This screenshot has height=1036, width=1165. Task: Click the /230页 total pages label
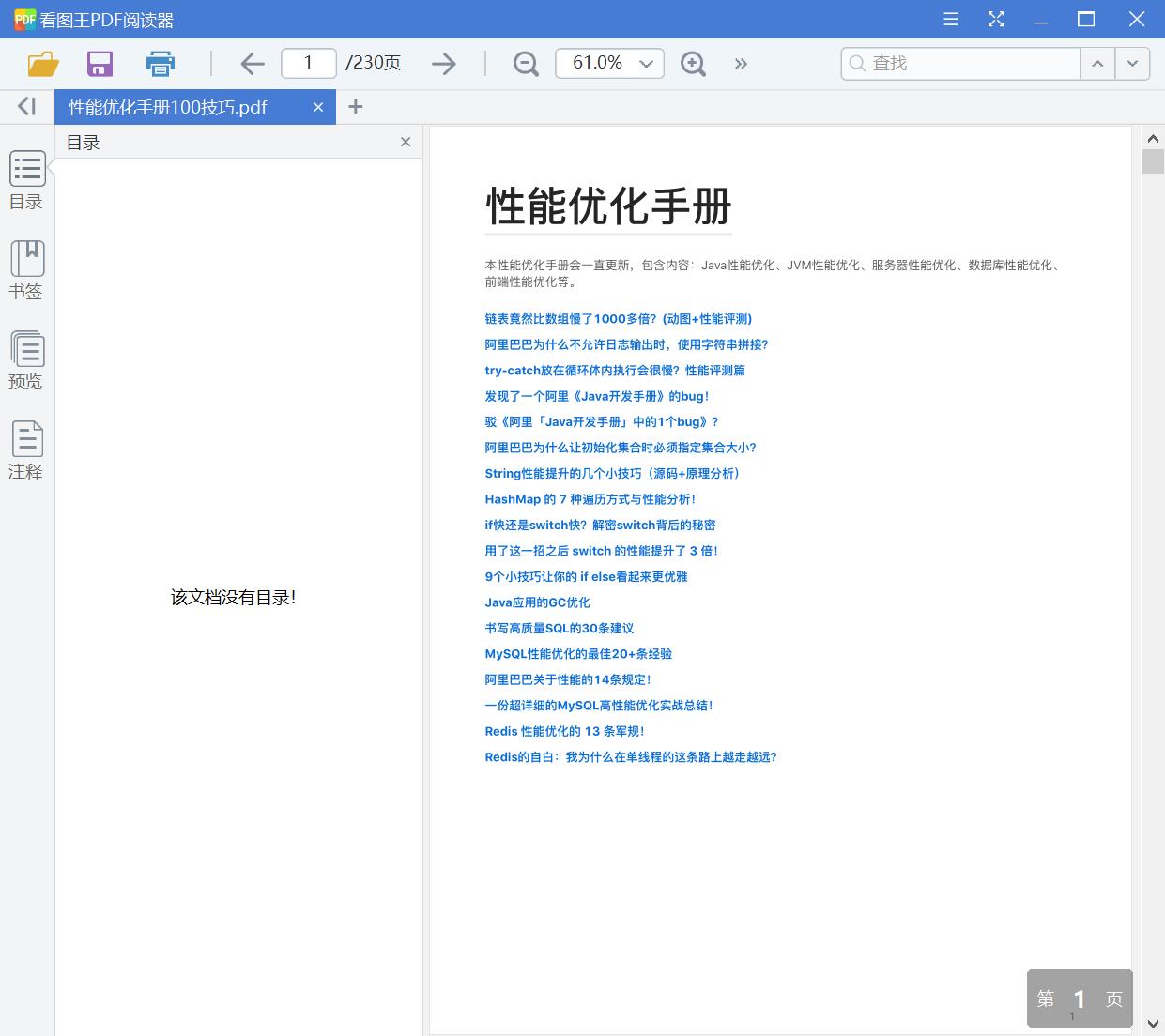point(374,63)
